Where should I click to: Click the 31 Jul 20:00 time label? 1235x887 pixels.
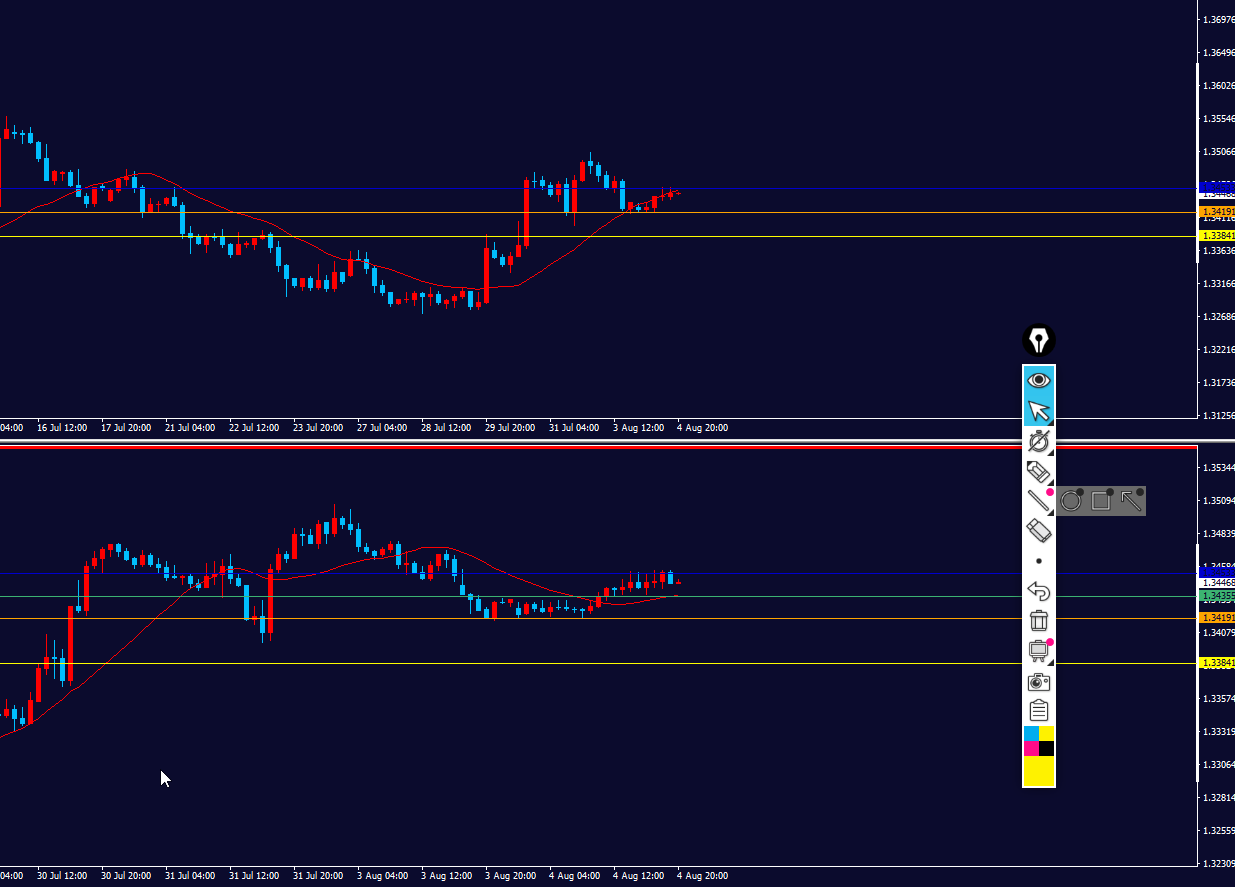[318, 876]
